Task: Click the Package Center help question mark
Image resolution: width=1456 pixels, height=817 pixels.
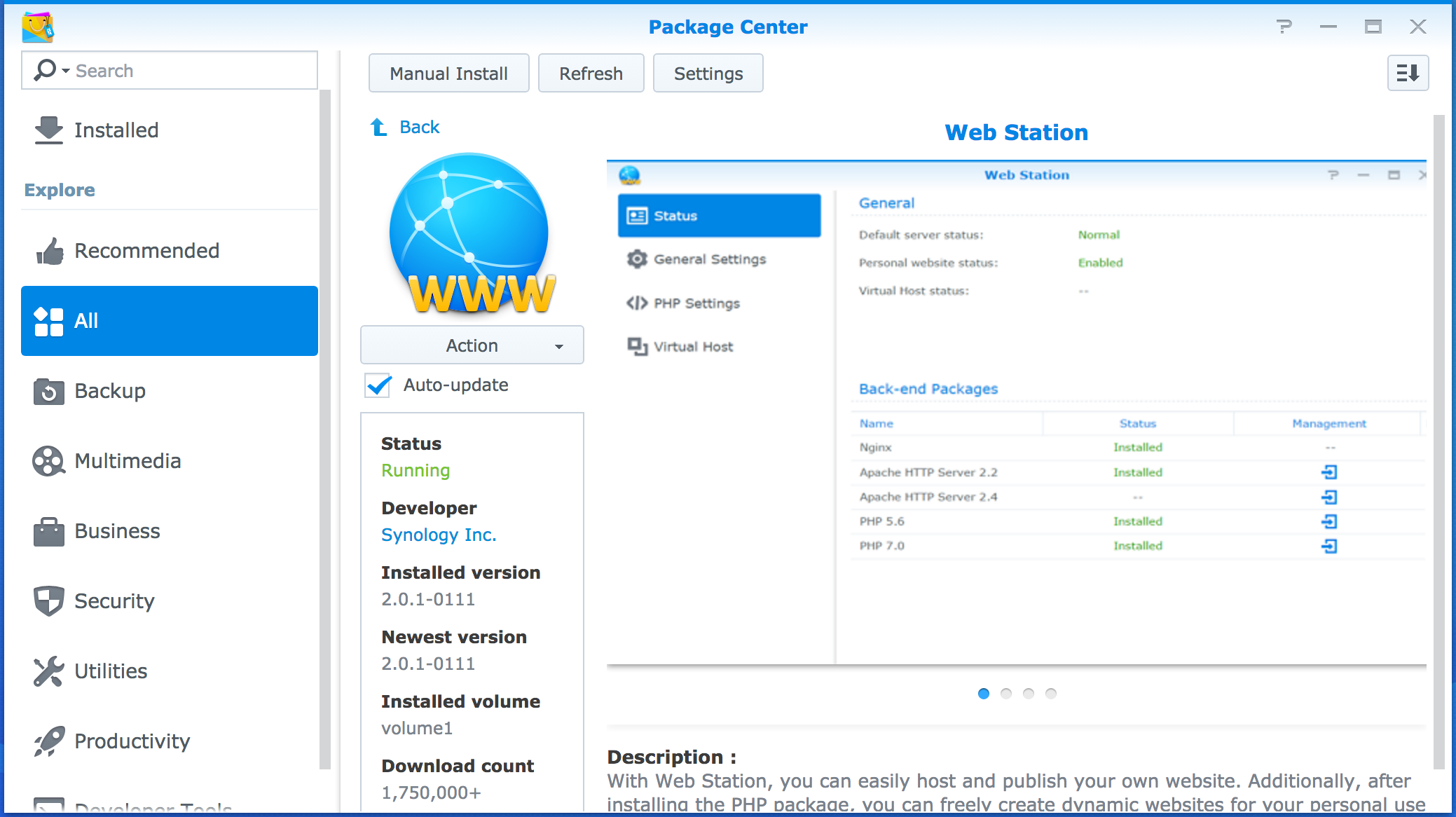Action: pos(1284,27)
